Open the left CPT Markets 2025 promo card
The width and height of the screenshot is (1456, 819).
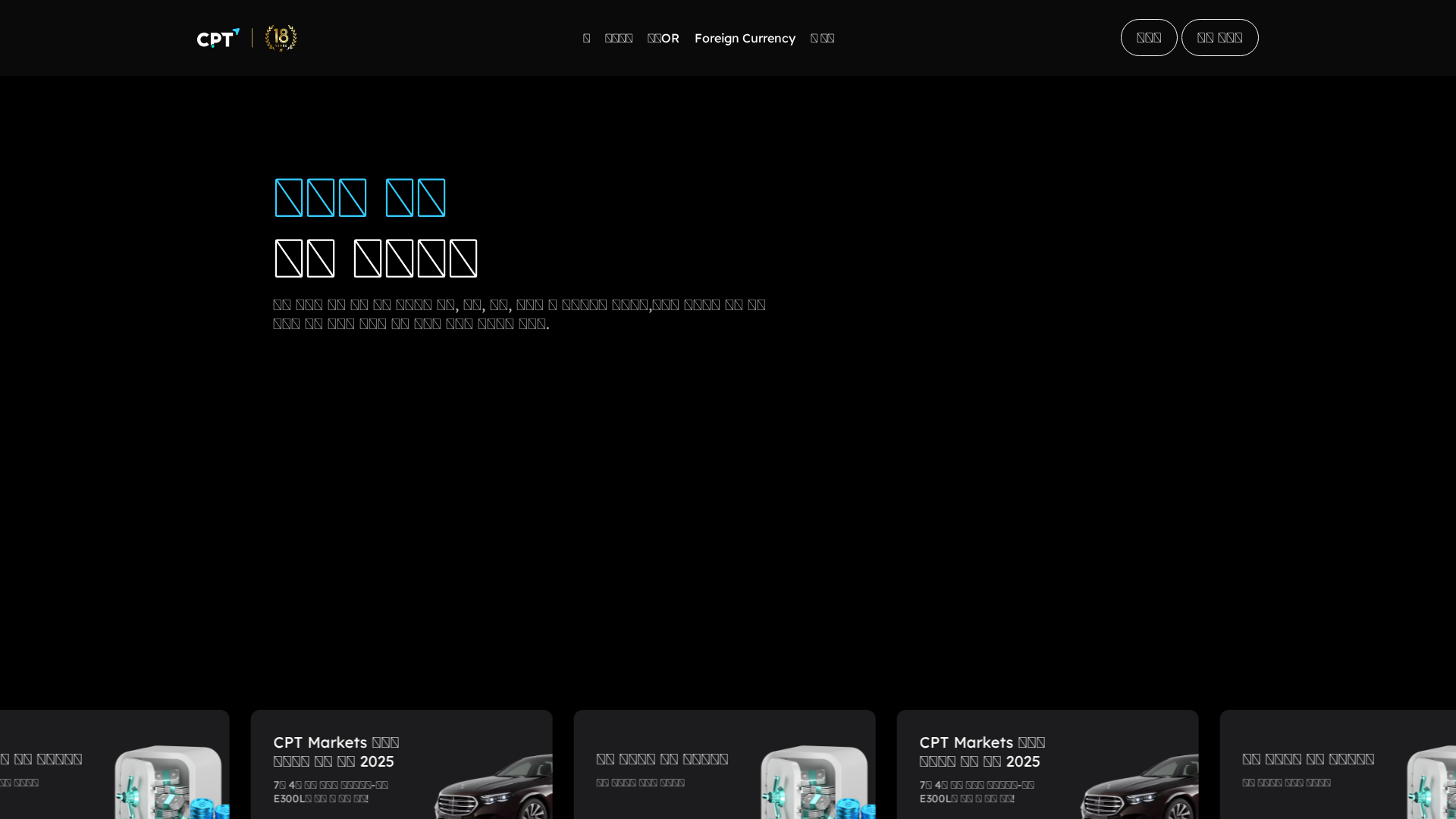336,751
